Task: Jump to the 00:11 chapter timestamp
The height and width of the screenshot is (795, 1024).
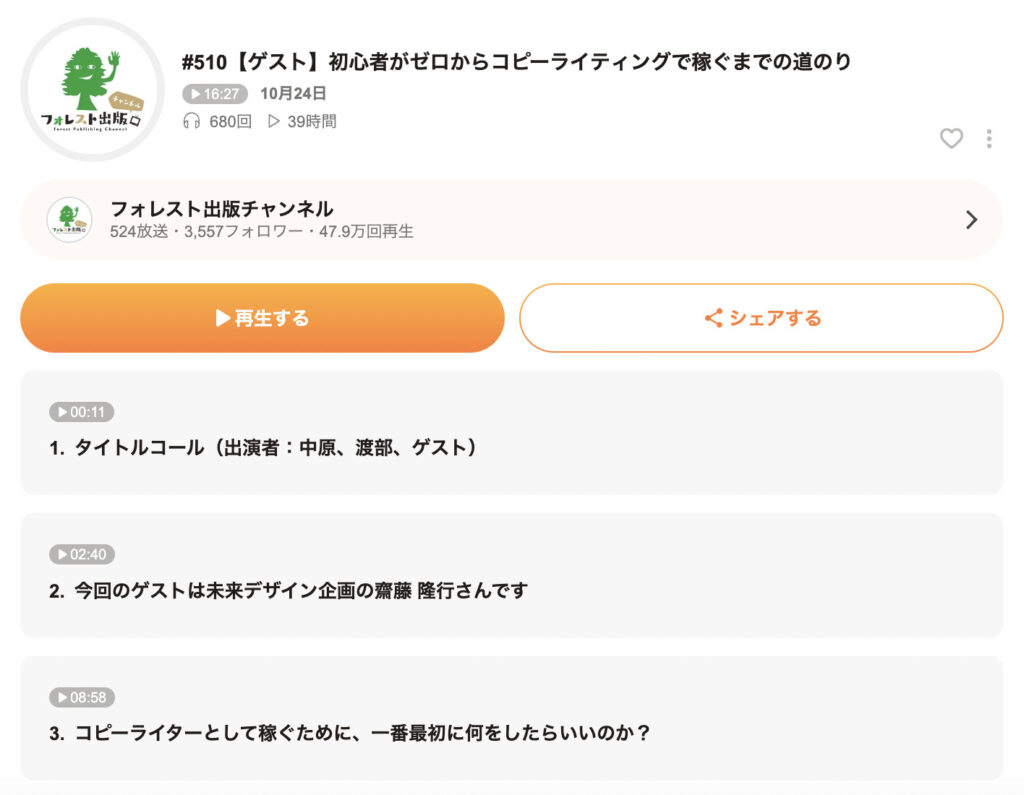Action: pos(82,412)
